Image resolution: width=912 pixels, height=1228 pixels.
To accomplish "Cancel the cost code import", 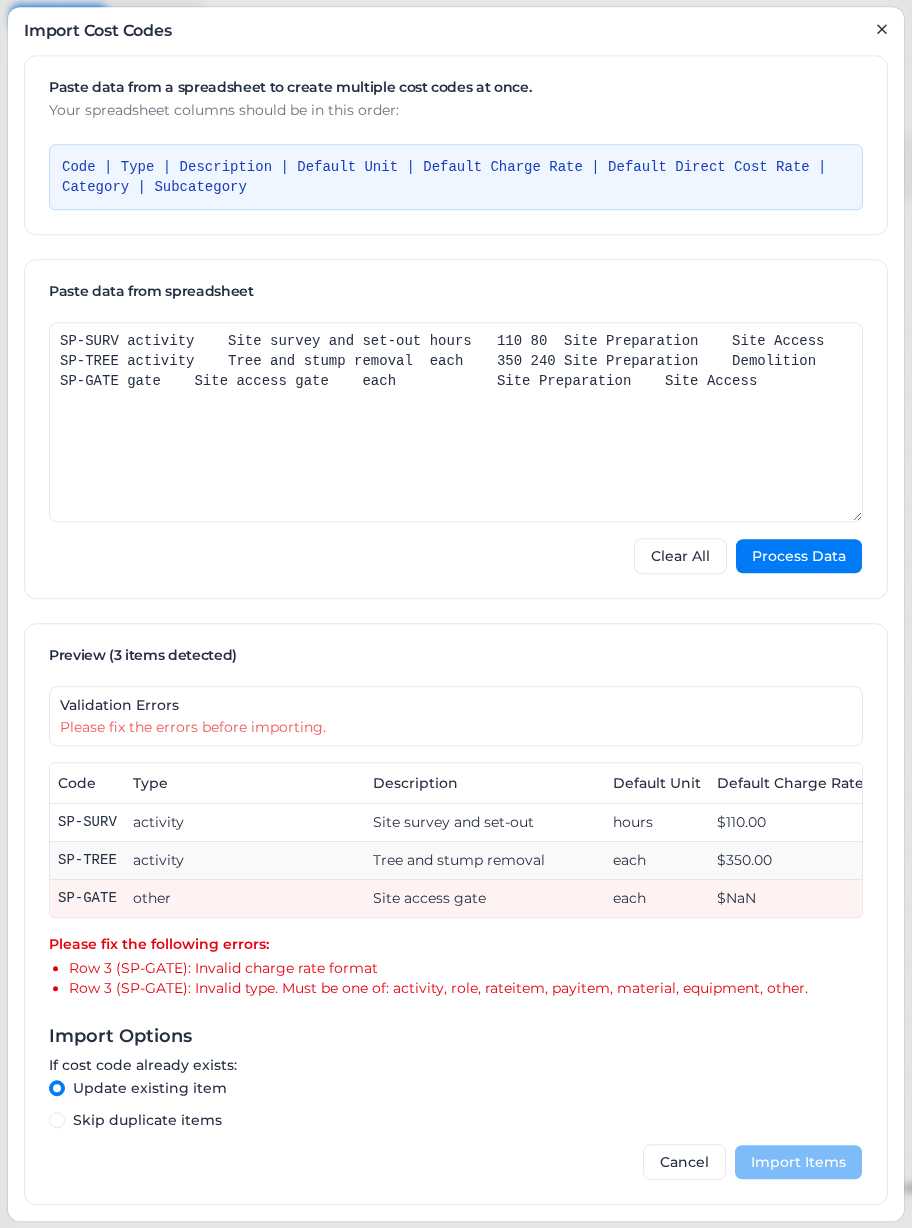I will pyautogui.click(x=684, y=1162).
